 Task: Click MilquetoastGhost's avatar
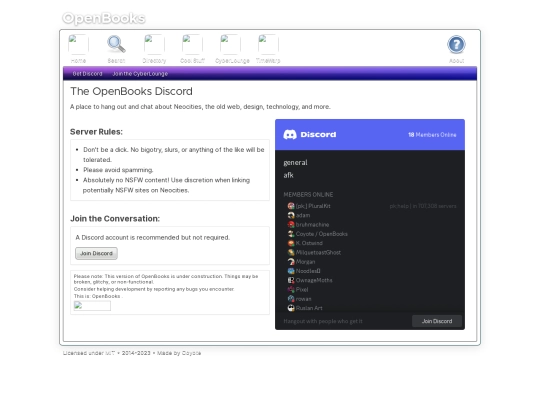click(x=291, y=252)
